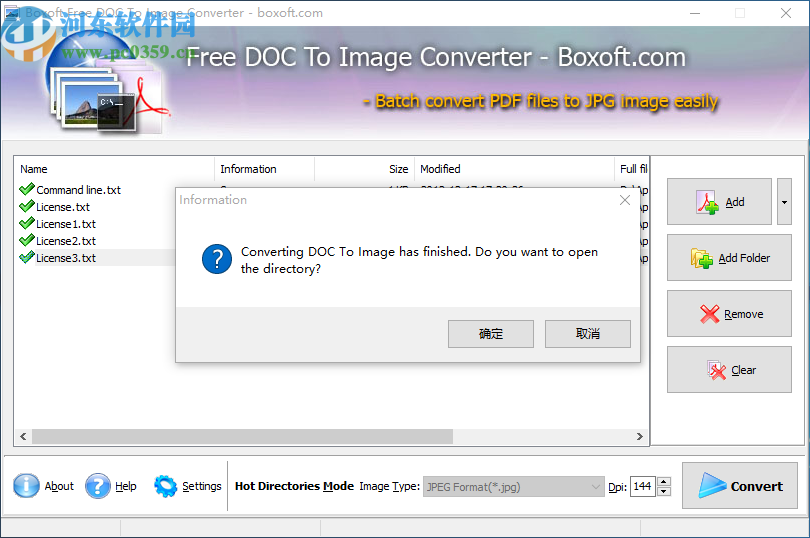Click the Remove button
Viewport: 810px width, 538px height.
[x=729, y=314]
